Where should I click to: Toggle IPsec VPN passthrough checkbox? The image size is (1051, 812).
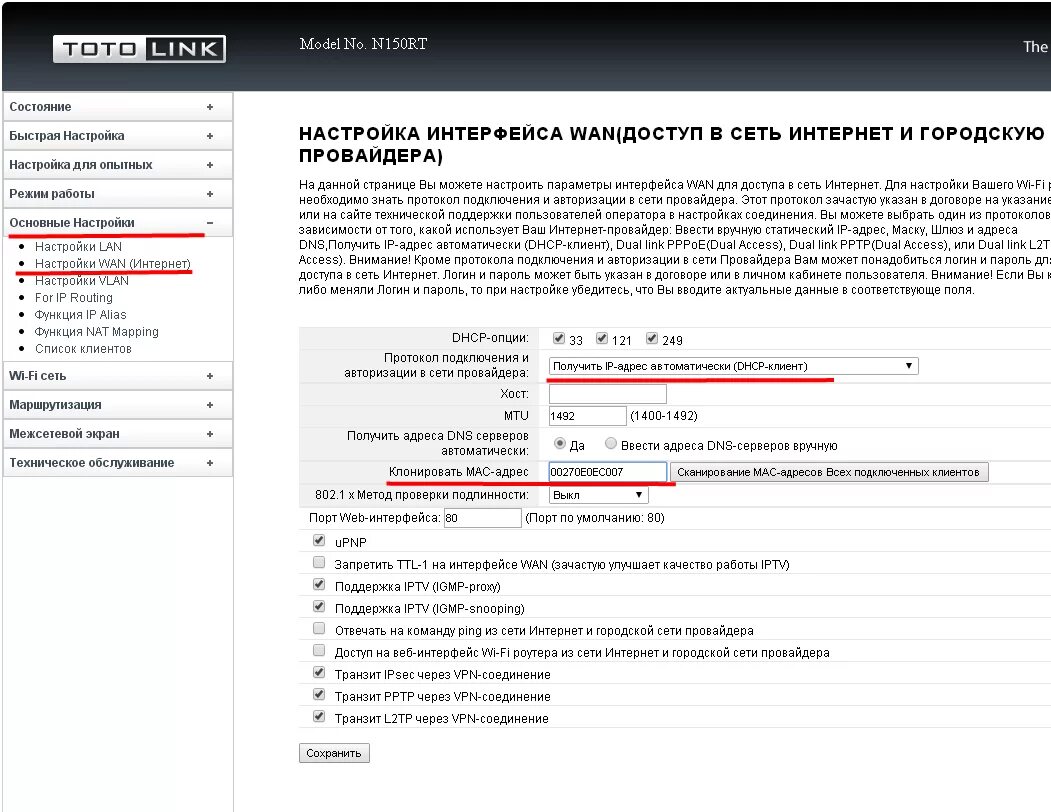click(x=319, y=673)
